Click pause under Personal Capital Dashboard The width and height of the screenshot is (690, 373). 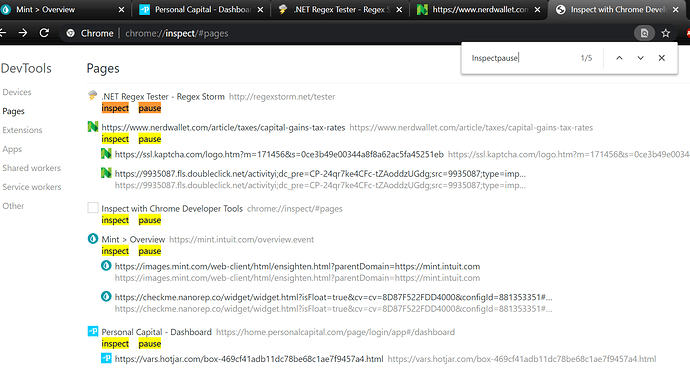pyautogui.click(x=150, y=344)
